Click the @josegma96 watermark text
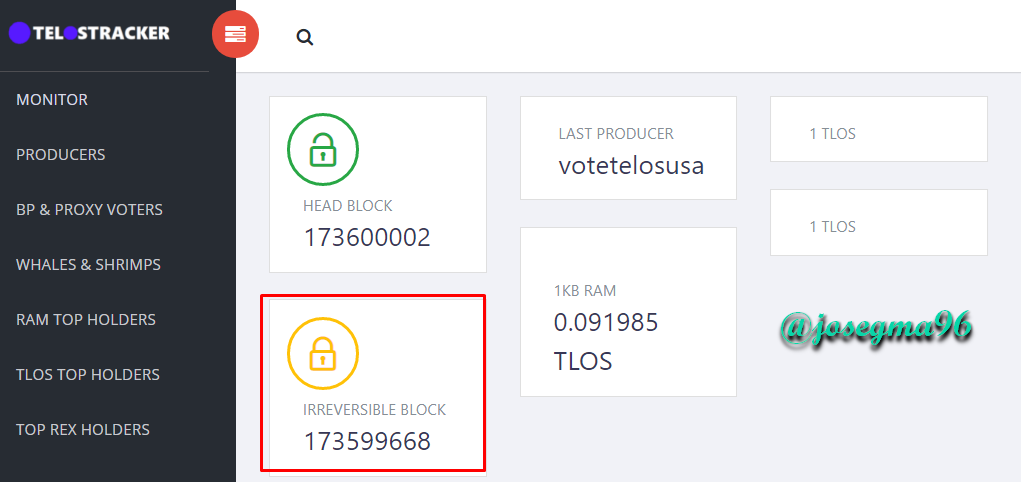 tap(878, 328)
